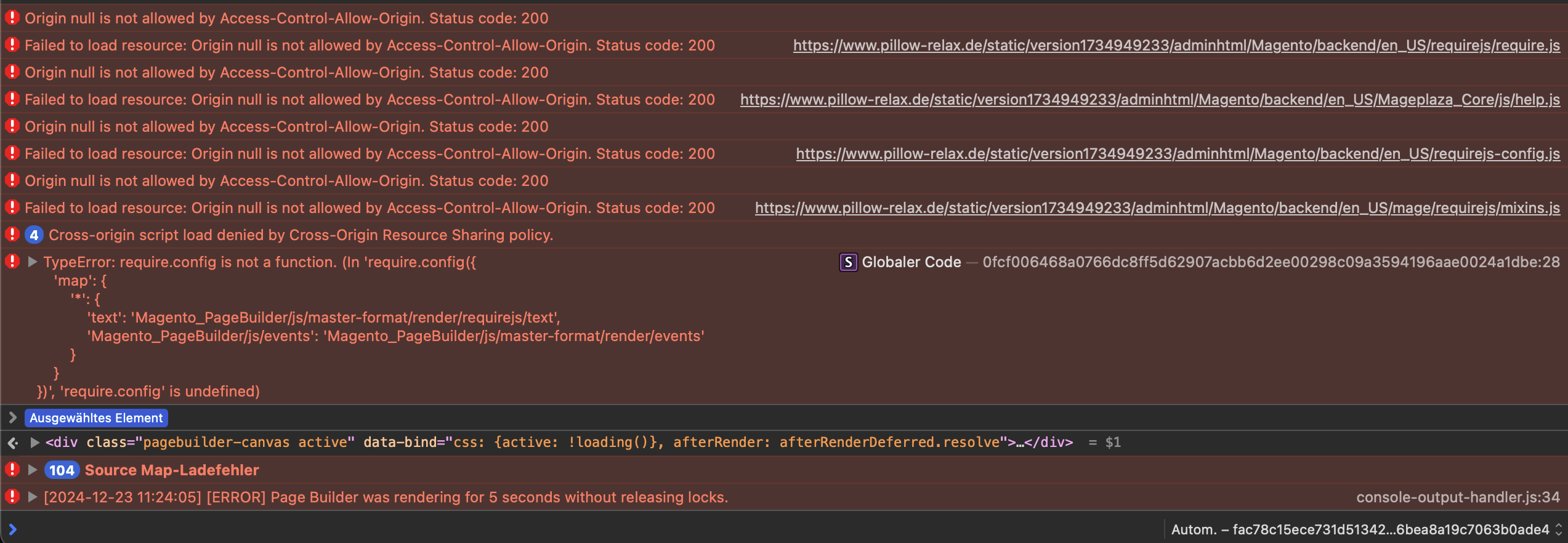1568x543 pixels.
Task: Expand the TypeError require.config message
Action: tap(33, 262)
